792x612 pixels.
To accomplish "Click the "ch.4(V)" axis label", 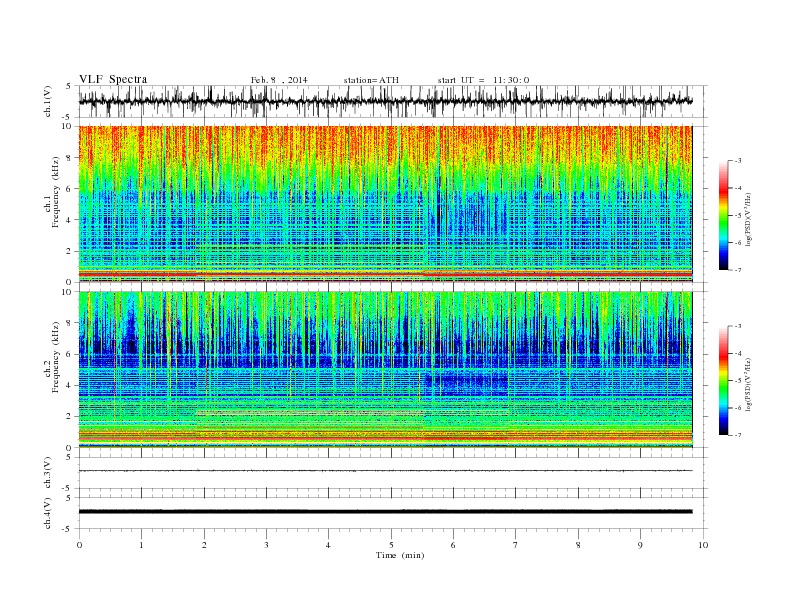I will [x=48, y=513].
